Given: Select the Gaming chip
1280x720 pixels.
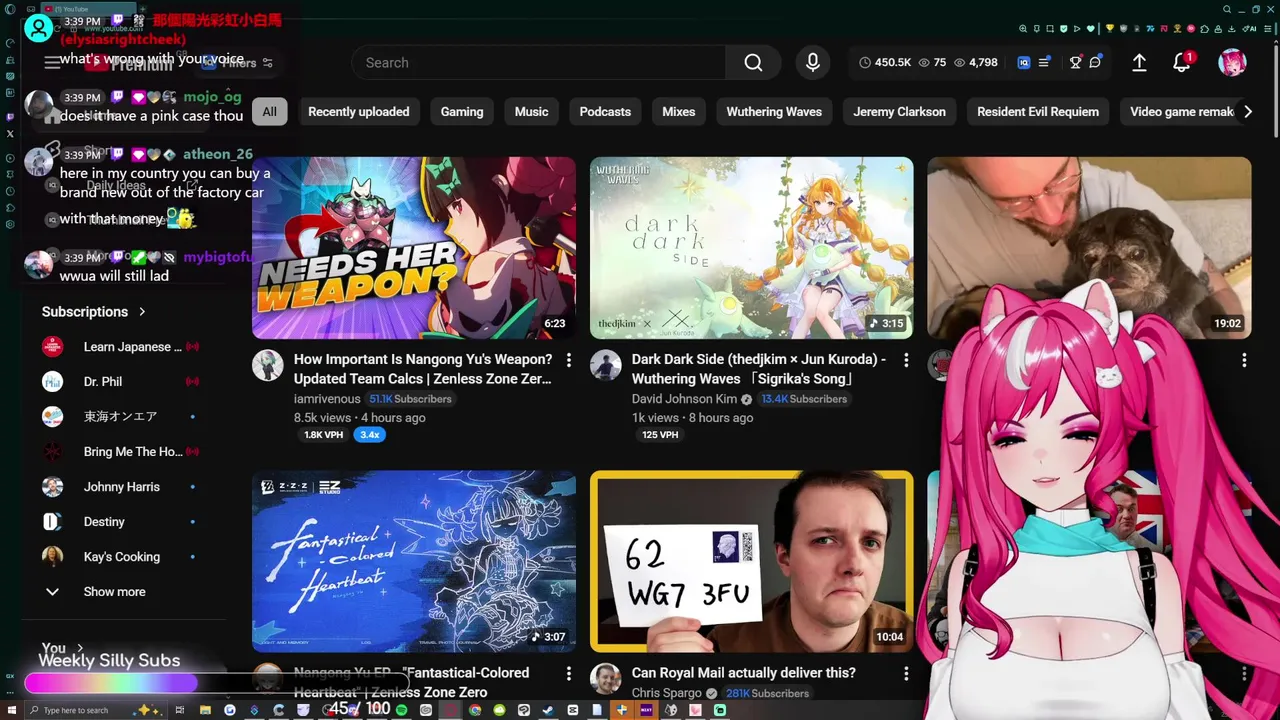Looking at the screenshot, I should click(462, 112).
